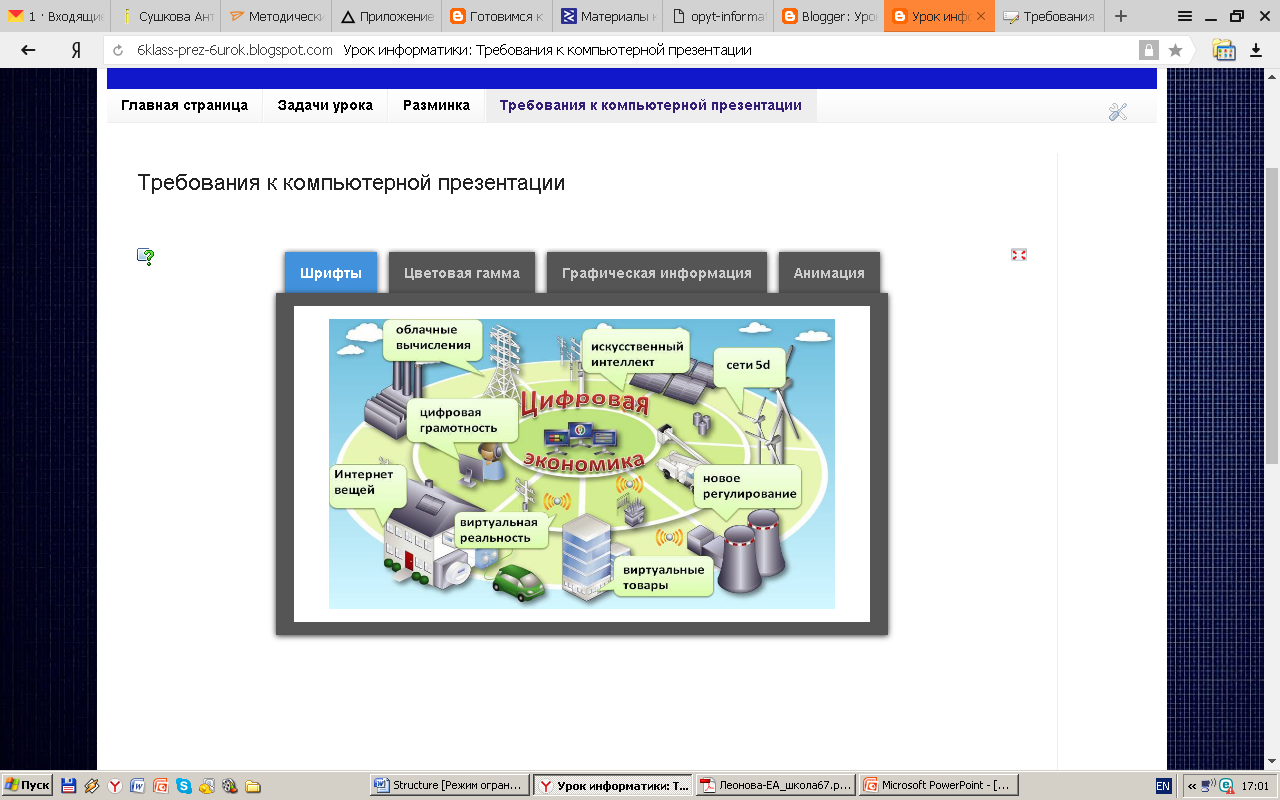Viewport: 1280px width, 800px height.
Task: Select the 'Графическая информация' tab
Action: pyautogui.click(x=656, y=273)
